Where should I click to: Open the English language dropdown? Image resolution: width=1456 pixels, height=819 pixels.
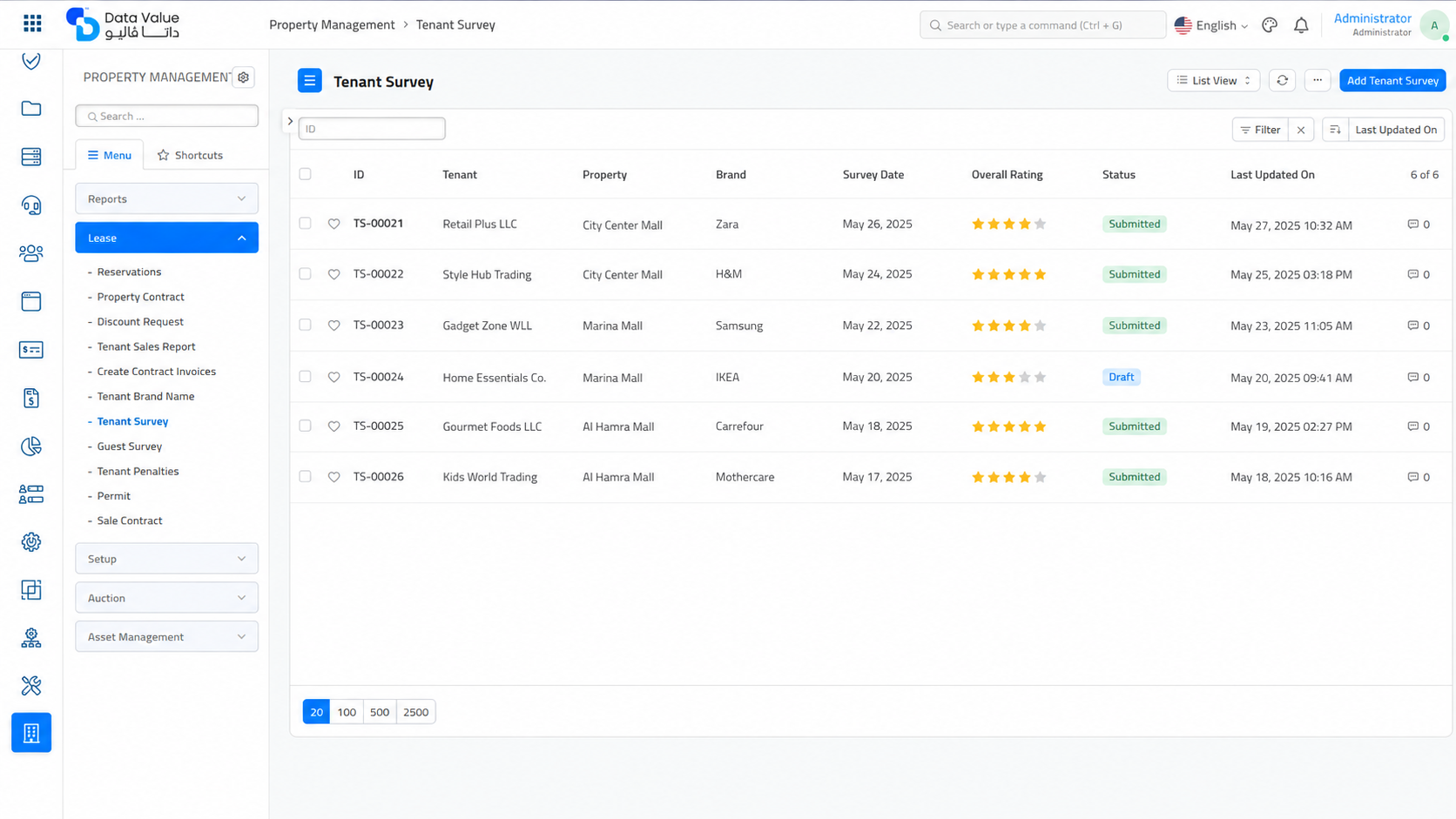coord(1211,25)
